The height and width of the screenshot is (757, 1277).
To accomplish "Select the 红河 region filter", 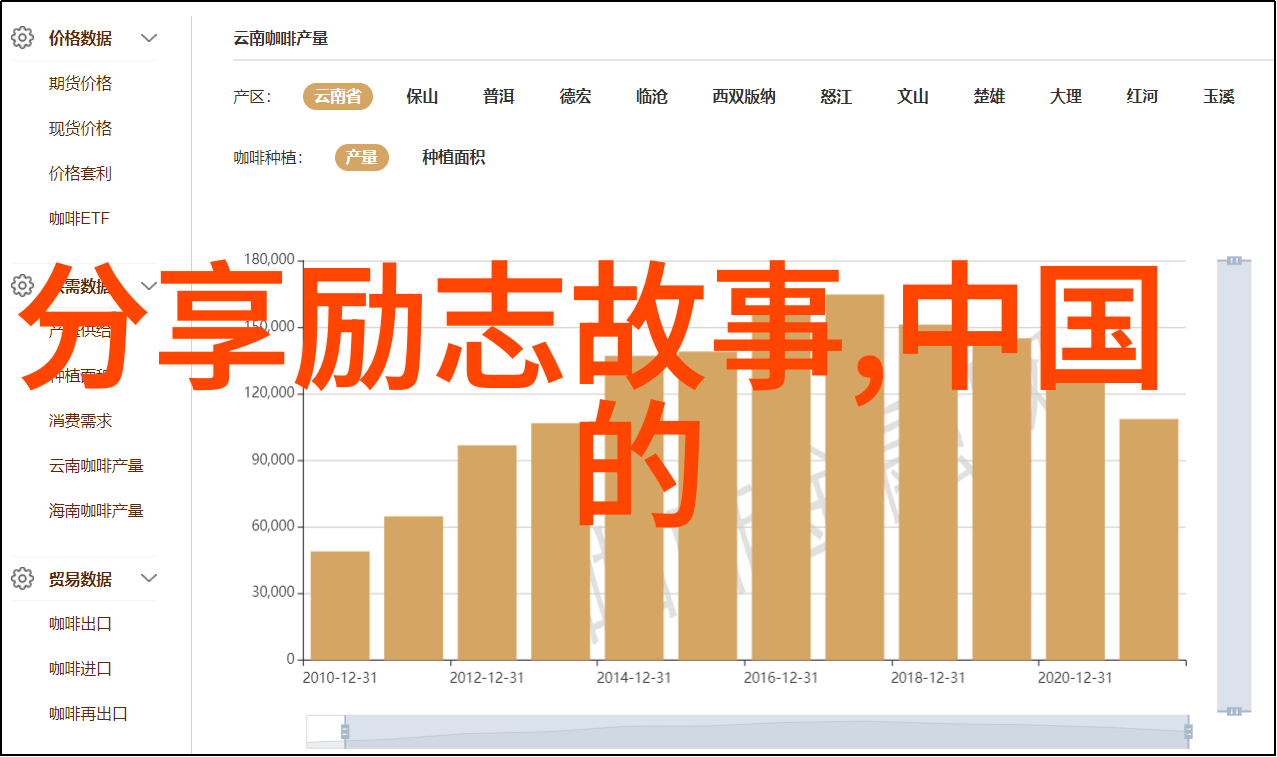I will click(1142, 97).
